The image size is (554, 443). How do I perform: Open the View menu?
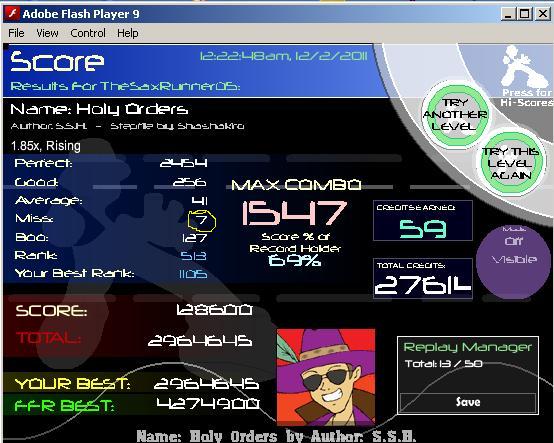click(x=47, y=33)
